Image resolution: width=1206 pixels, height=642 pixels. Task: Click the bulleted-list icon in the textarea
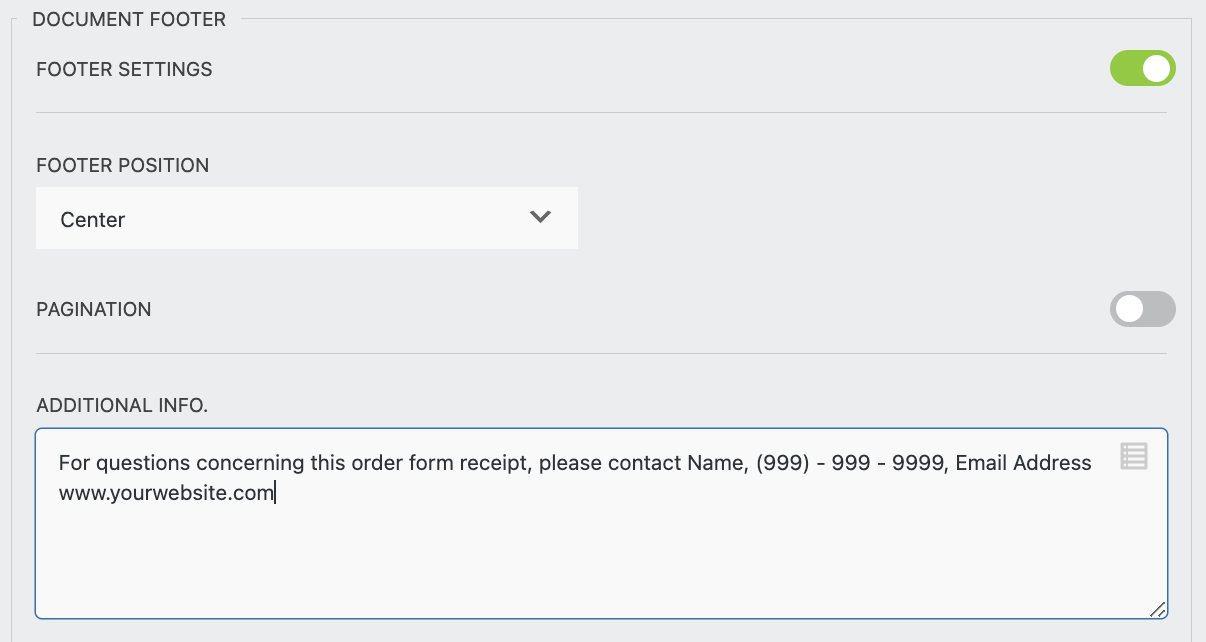click(x=1134, y=457)
